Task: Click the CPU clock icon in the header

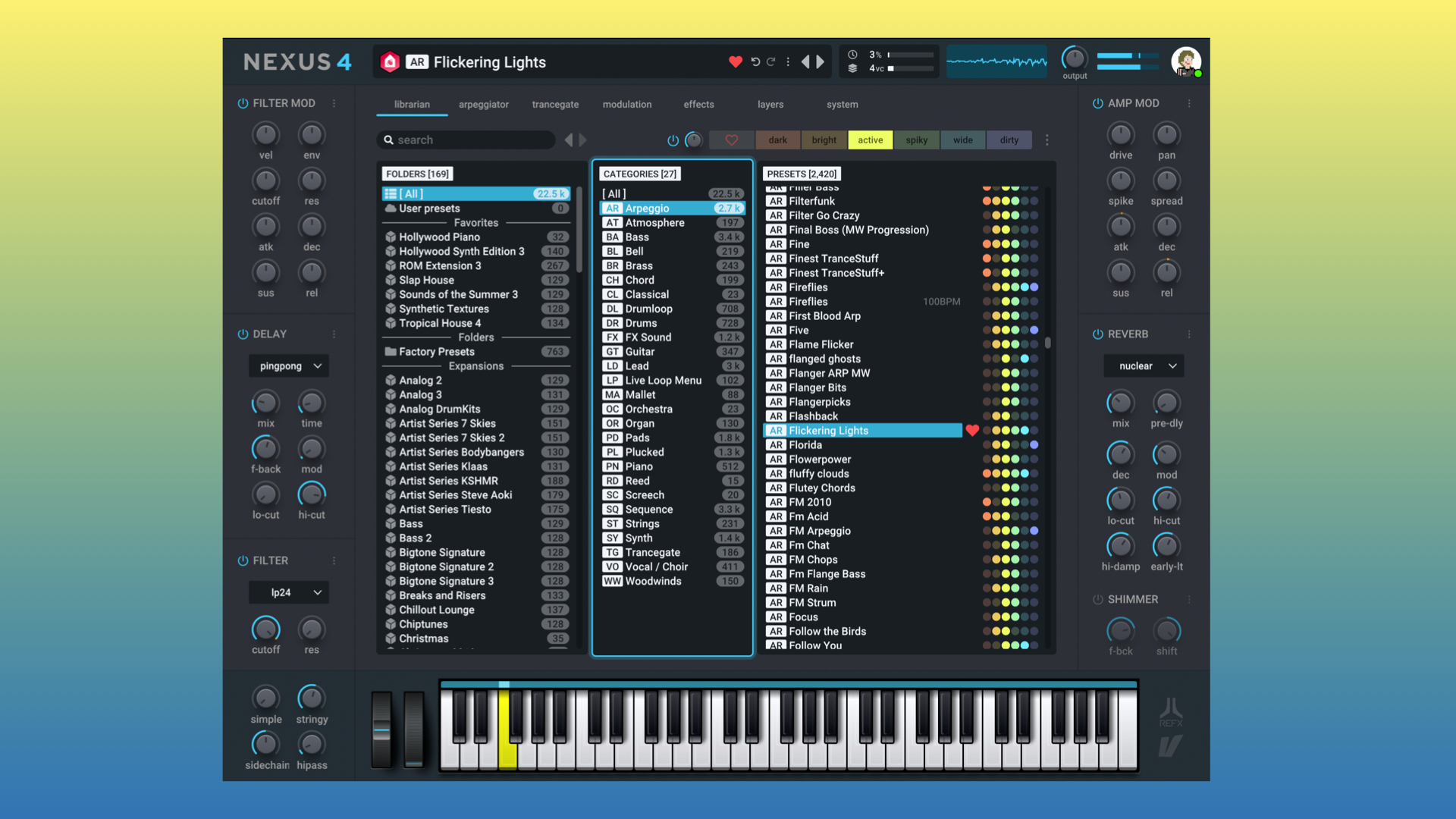Action: (x=852, y=55)
